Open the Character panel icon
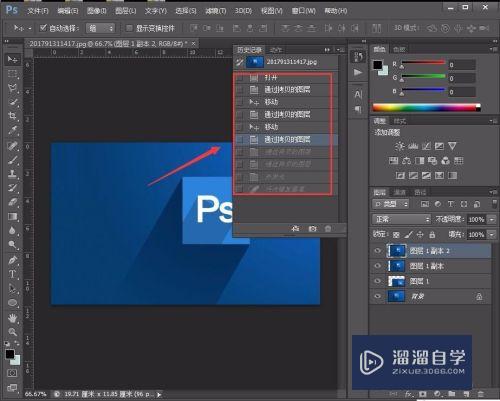The width and height of the screenshot is (500, 401). [358, 94]
